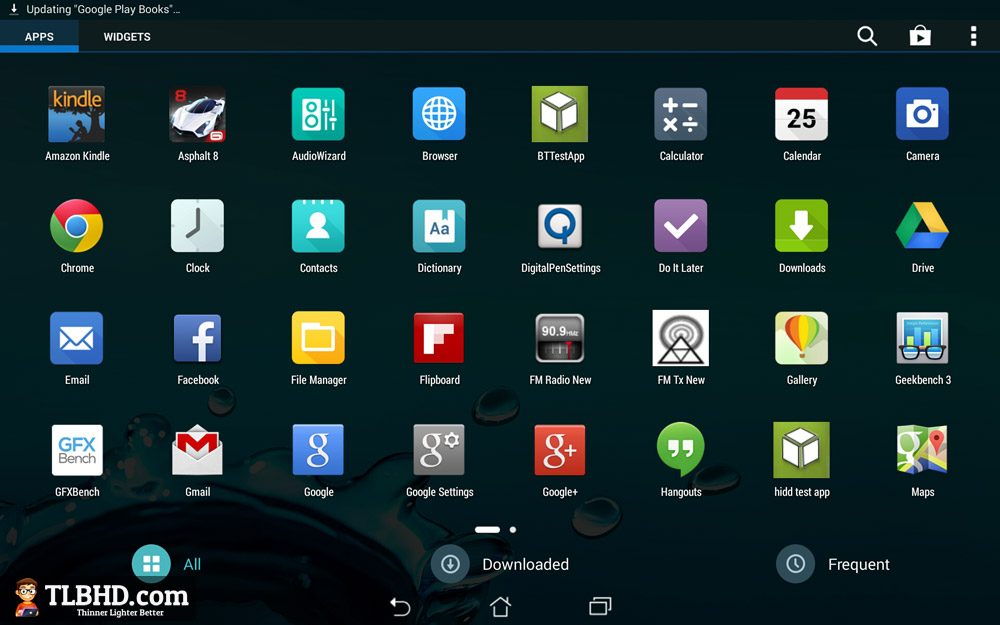
Task: Filter by Frequent apps
Action: click(x=833, y=564)
